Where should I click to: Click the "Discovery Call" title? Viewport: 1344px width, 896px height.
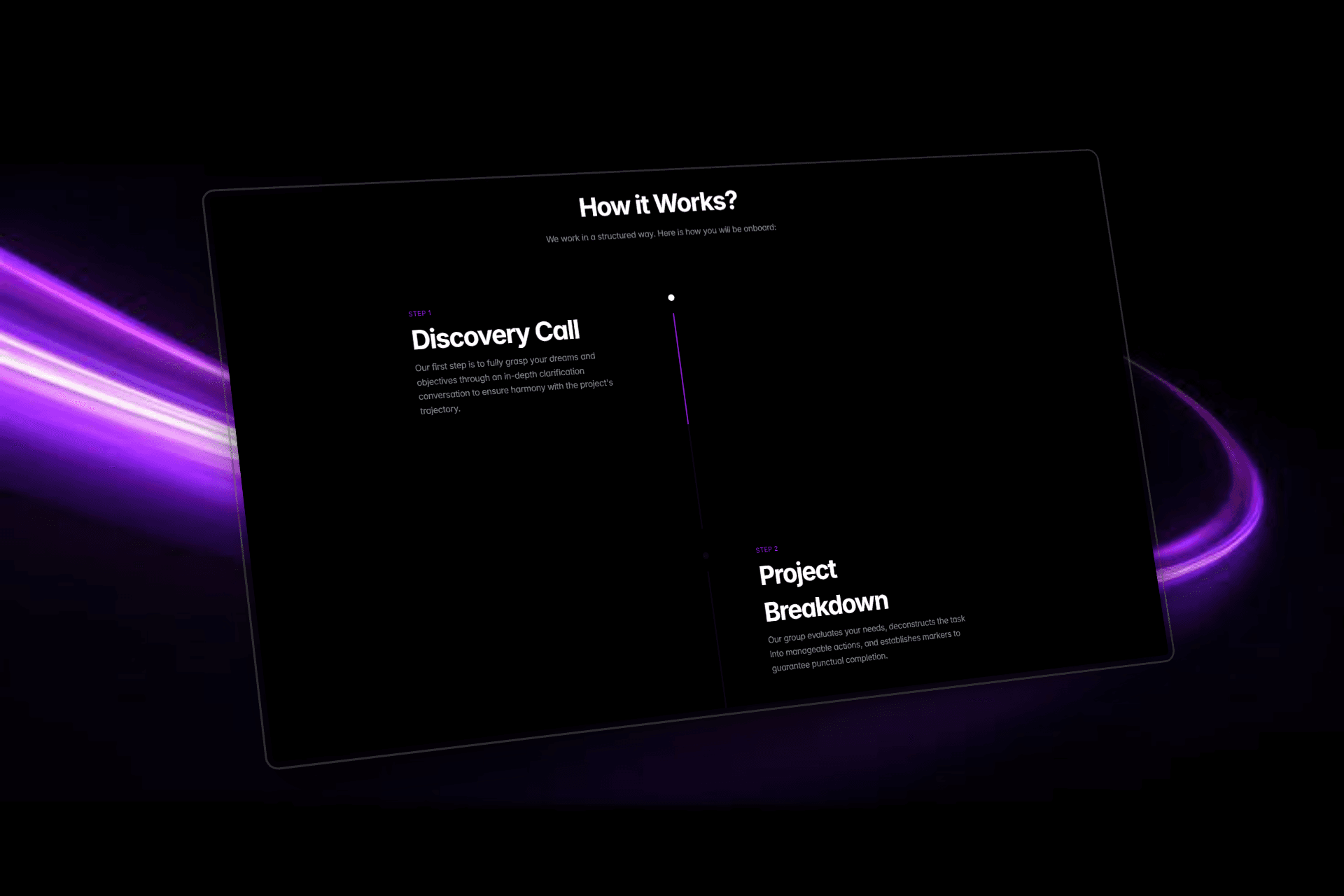495,335
